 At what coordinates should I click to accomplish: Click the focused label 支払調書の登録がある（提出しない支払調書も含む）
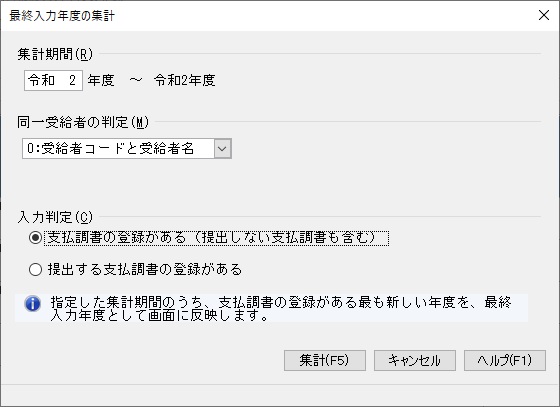pyautogui.click(x=216, y=238)
